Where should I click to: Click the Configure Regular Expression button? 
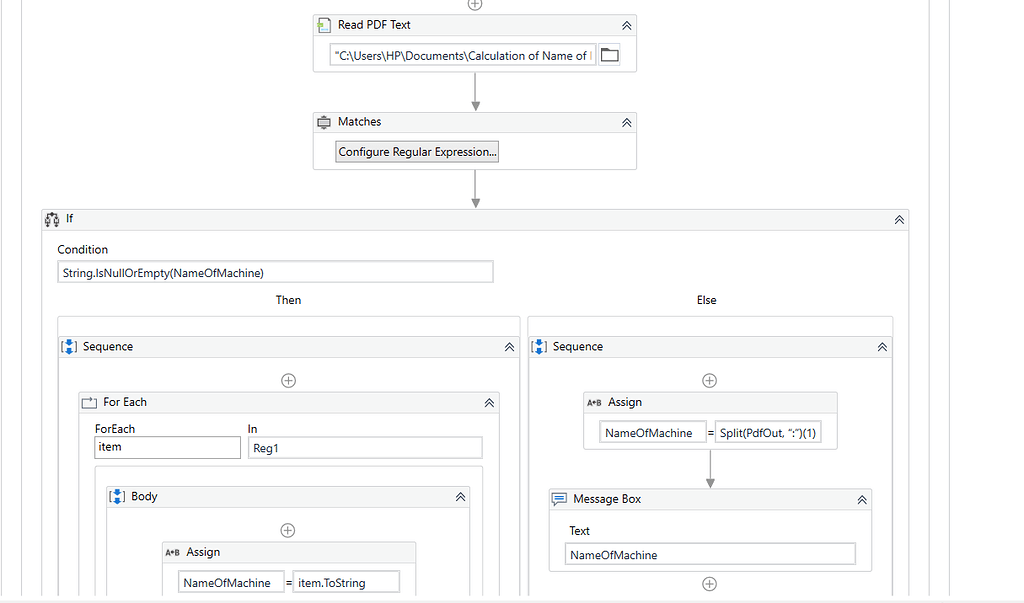click(417, 151)
